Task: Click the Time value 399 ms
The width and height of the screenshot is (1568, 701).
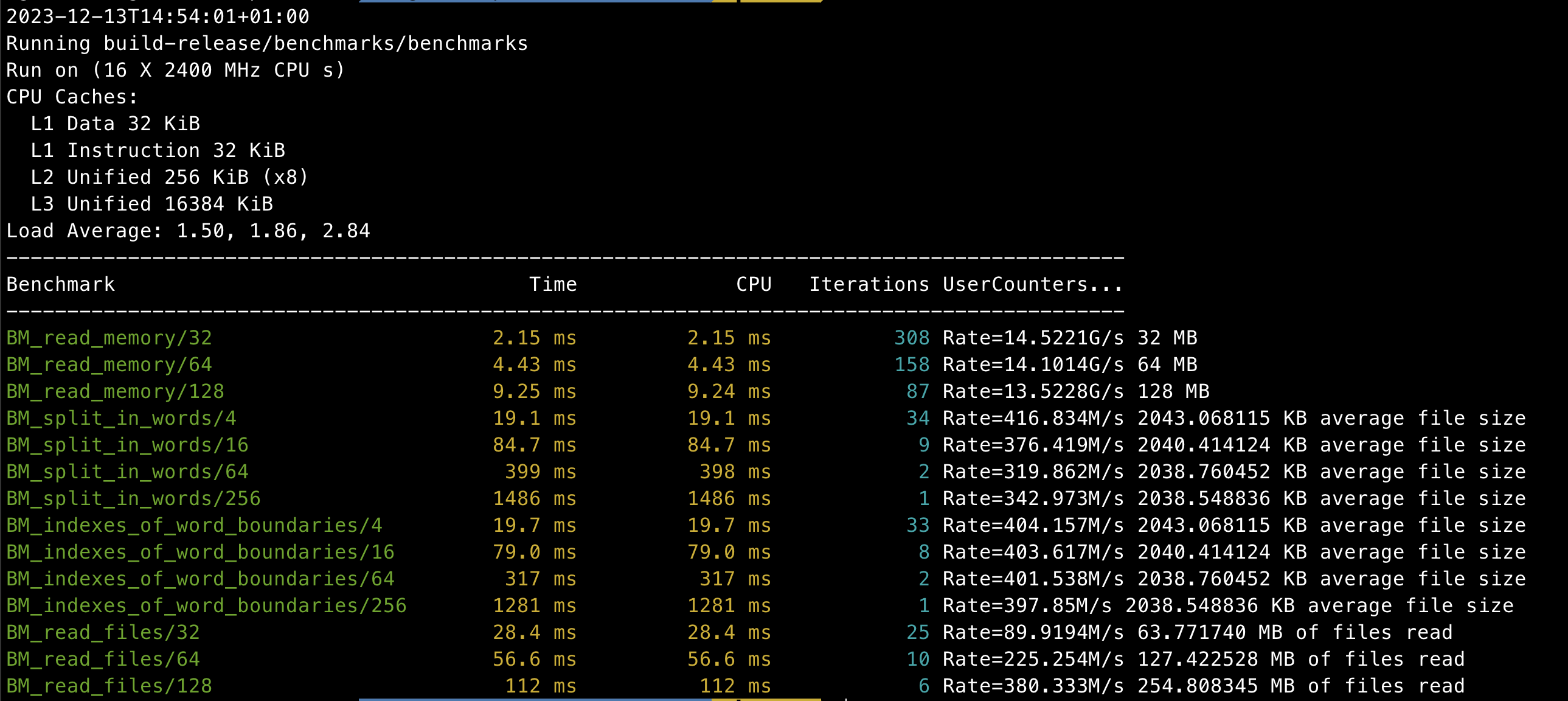Action: (541, 472)
